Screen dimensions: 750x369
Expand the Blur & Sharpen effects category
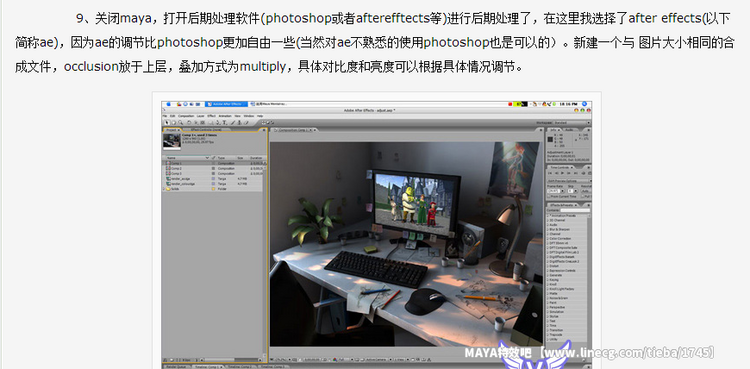click(561, 229)
